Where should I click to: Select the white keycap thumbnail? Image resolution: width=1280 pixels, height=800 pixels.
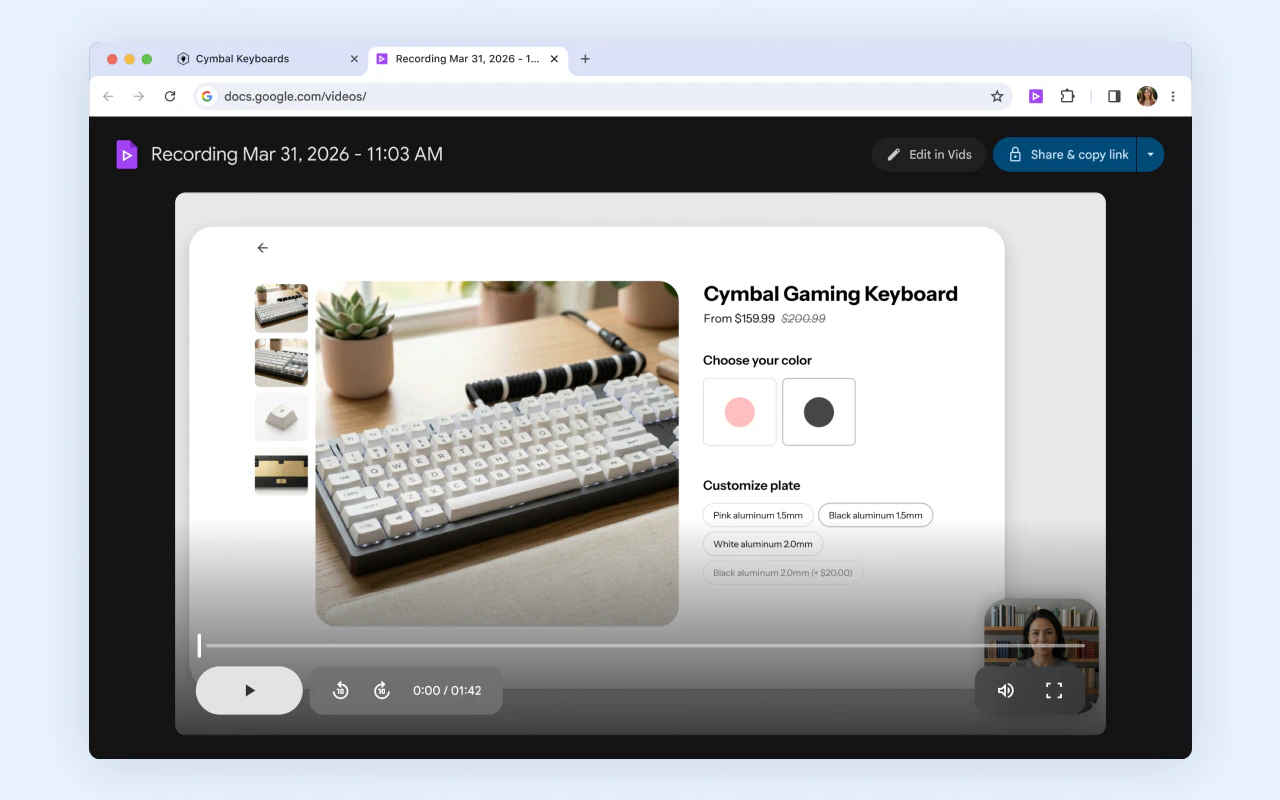(281, 417)
